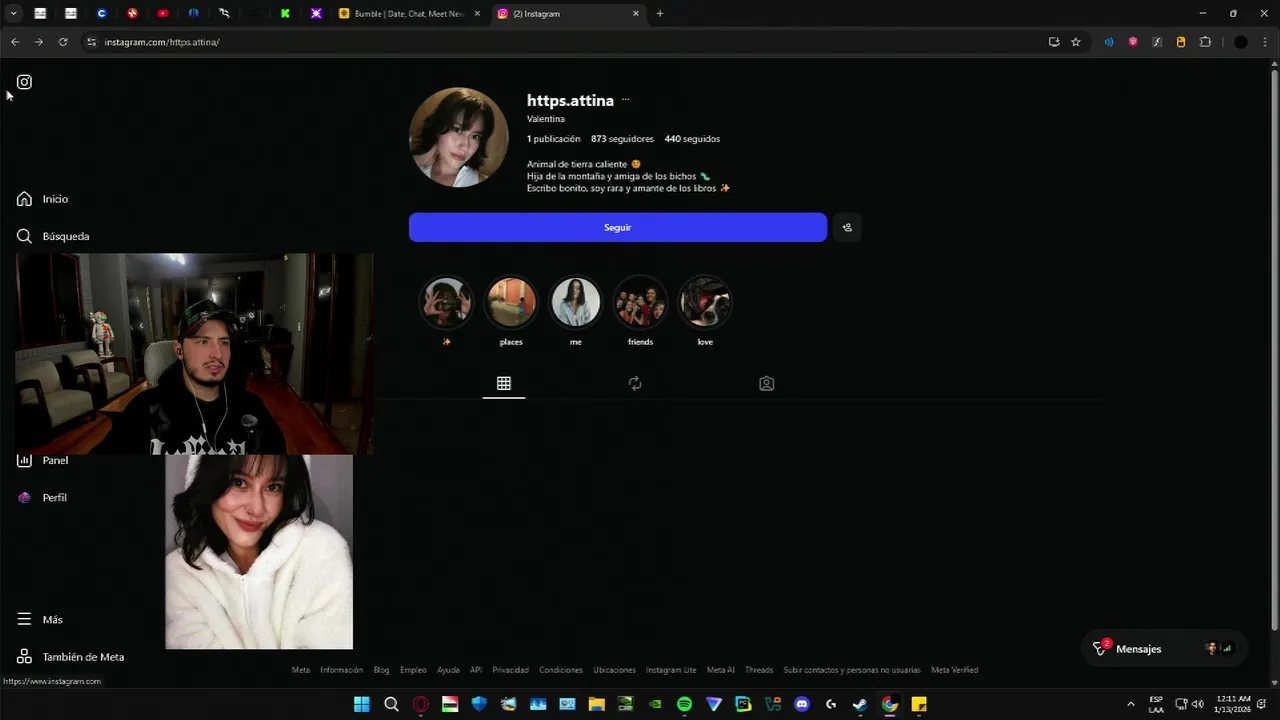1280x720 pixels.
Task: Bookmark this page with the star icon
Action: coord(1076,42)
